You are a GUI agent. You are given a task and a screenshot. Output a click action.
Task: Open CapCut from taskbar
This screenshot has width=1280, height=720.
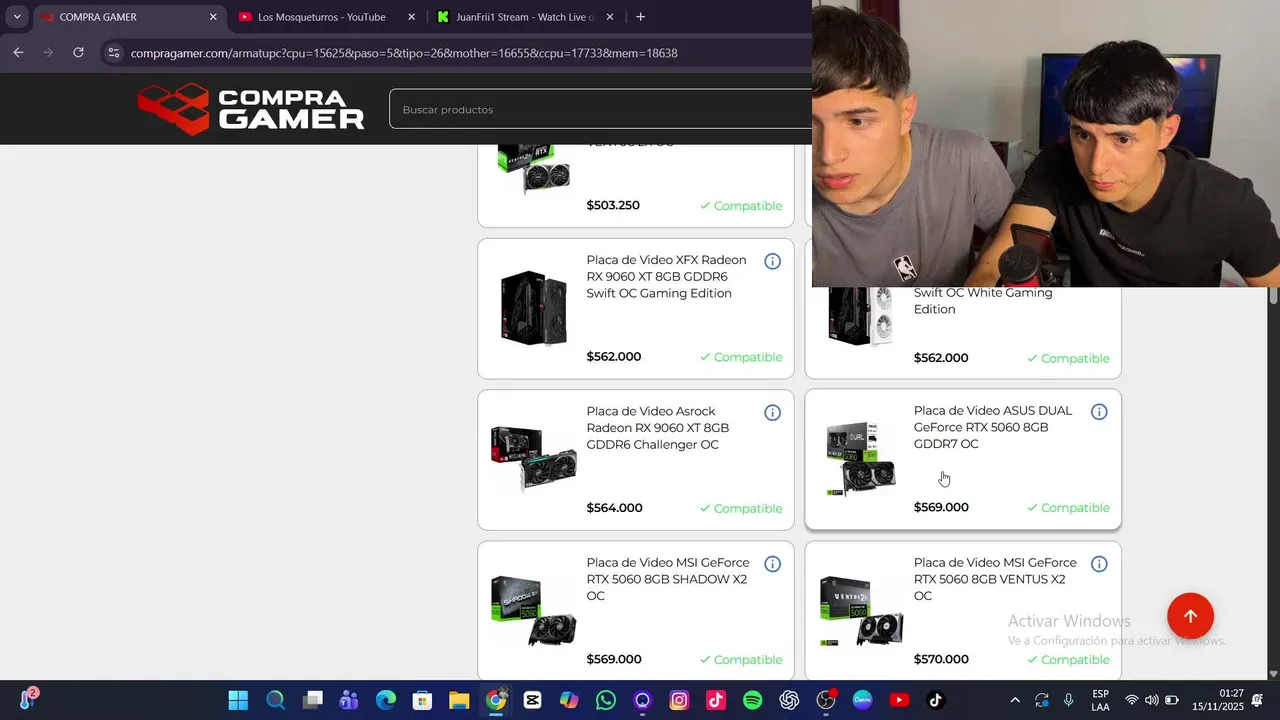532,700
